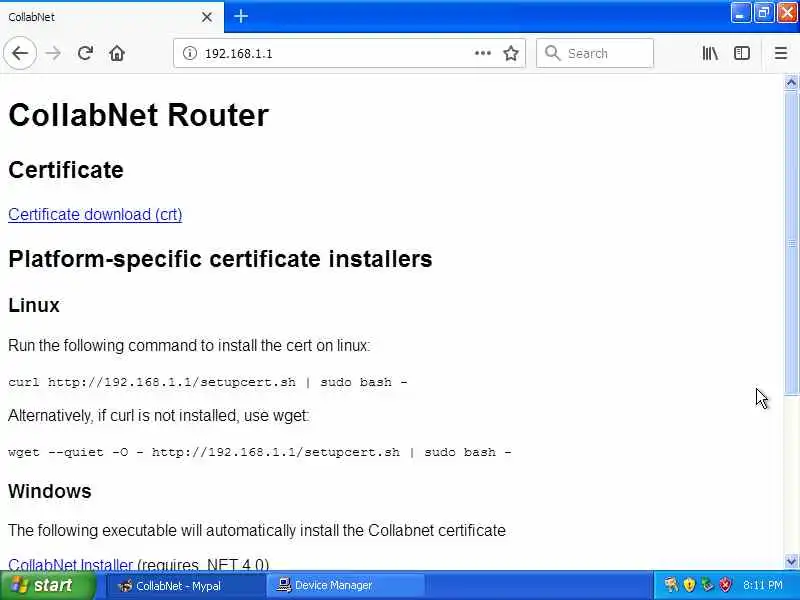Click the CollabNet Router heading
This screenshot has height=600, width=800.
coord(138,115)
